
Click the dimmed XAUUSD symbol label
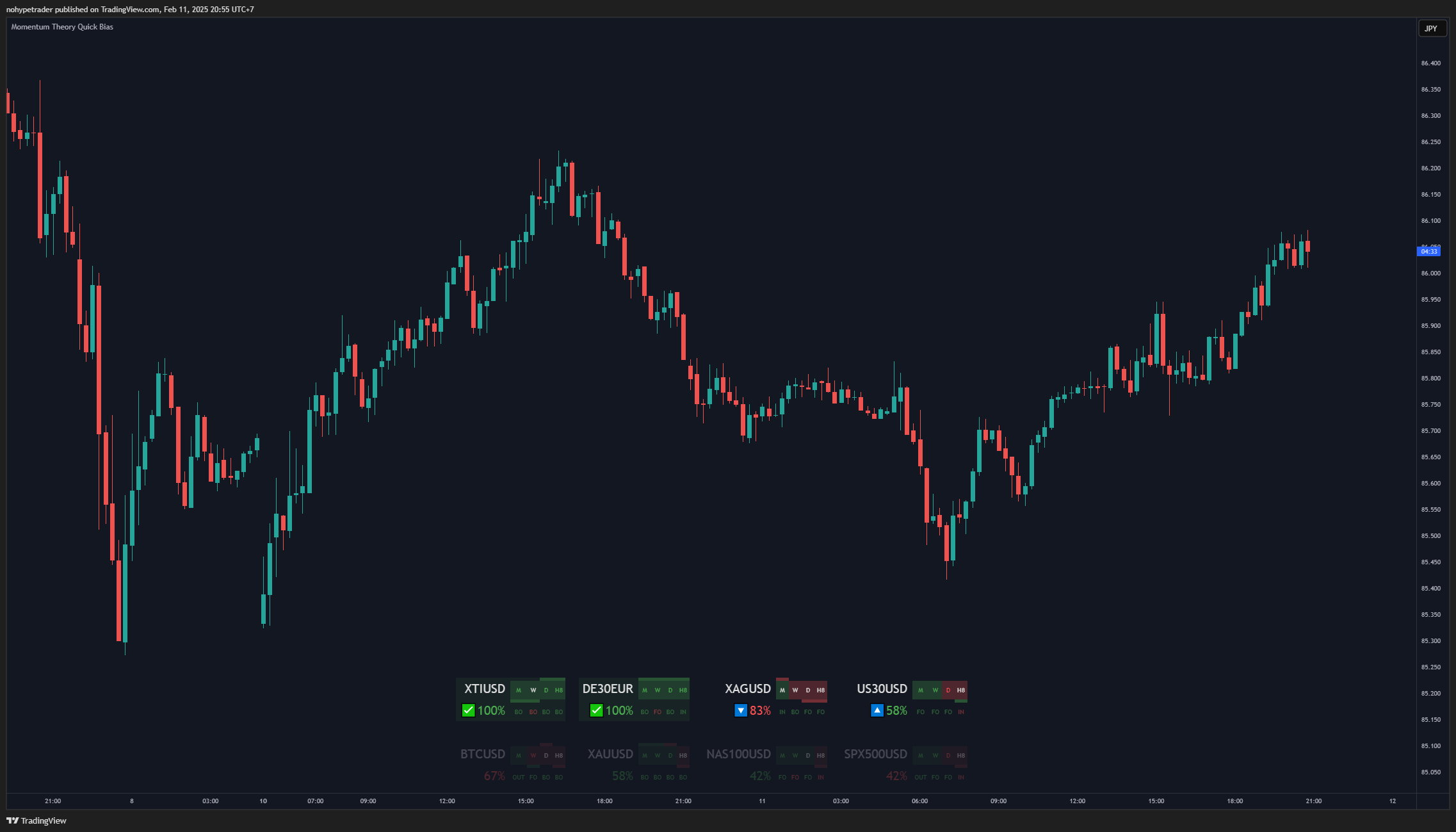(610, 754)
